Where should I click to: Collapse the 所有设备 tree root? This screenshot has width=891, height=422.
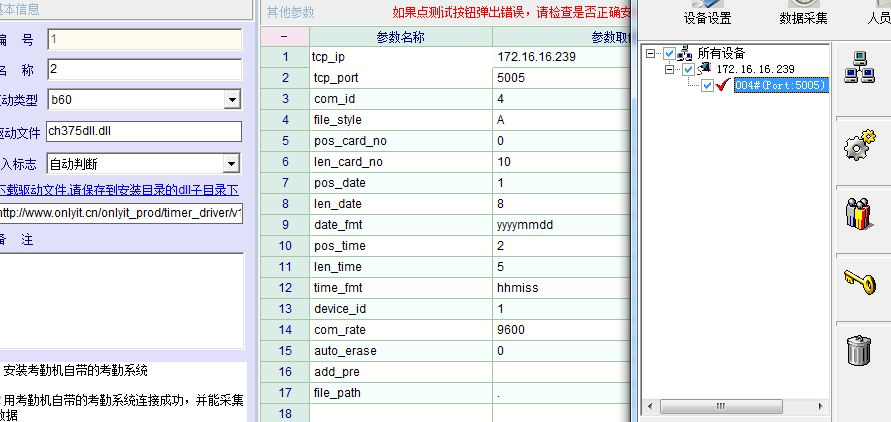pyautogui.click(x=652, y=53)
